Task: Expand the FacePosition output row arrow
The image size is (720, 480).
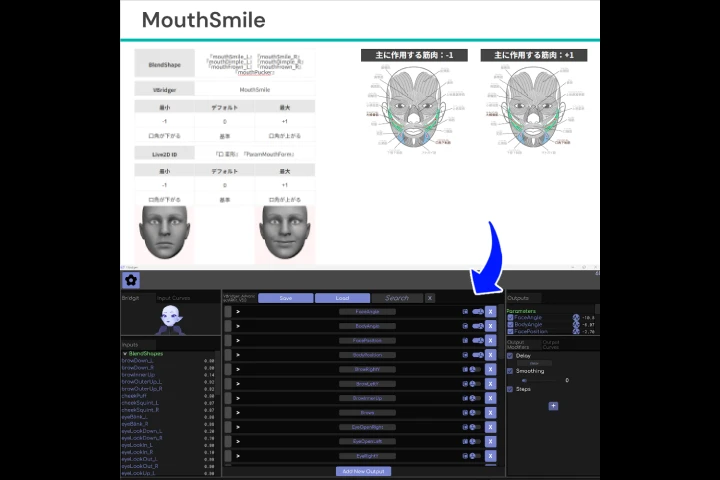Action: 238,340
